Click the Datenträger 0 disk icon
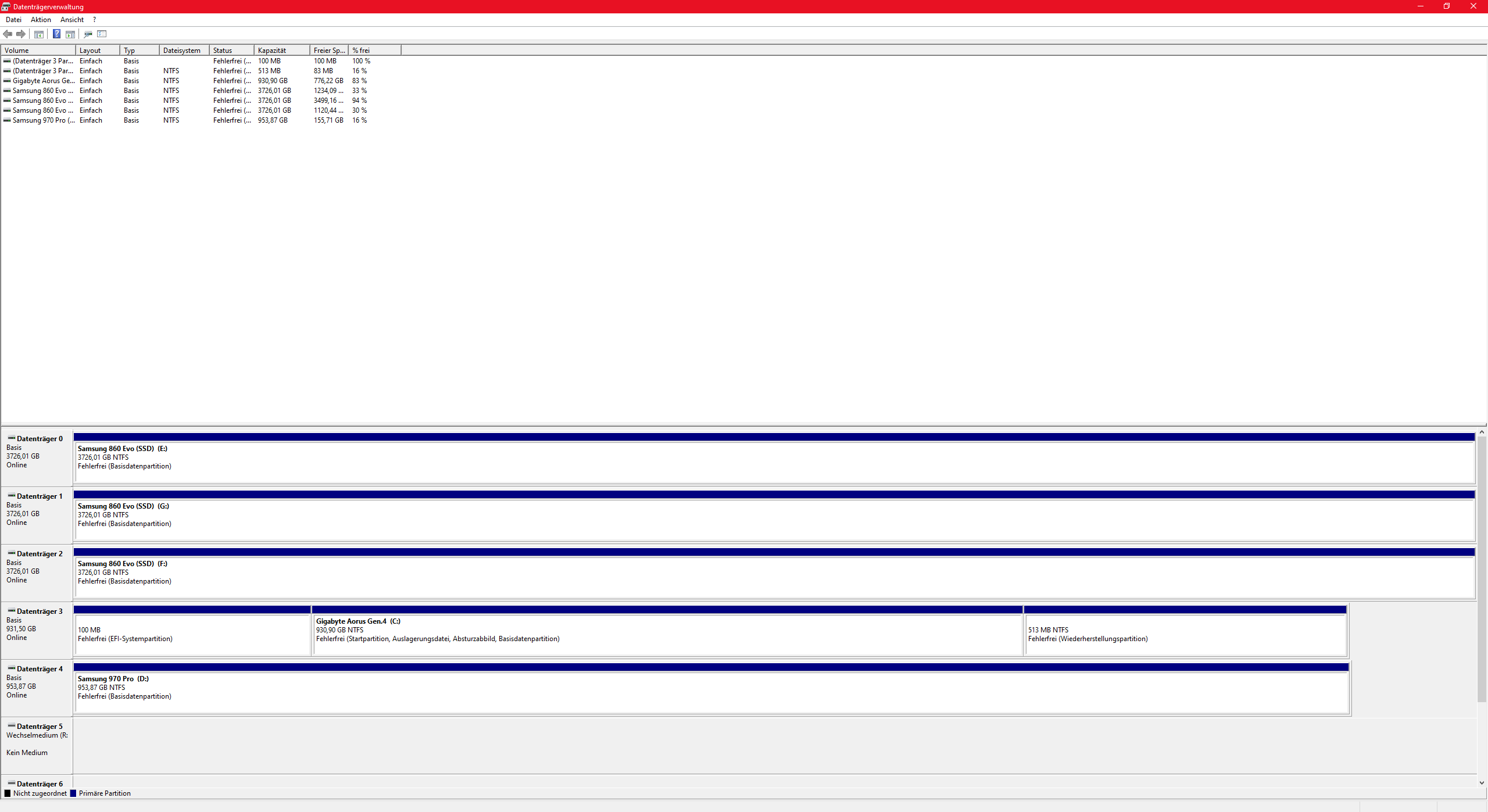This screenshot has height=812, width=1488. coord(11,438)
